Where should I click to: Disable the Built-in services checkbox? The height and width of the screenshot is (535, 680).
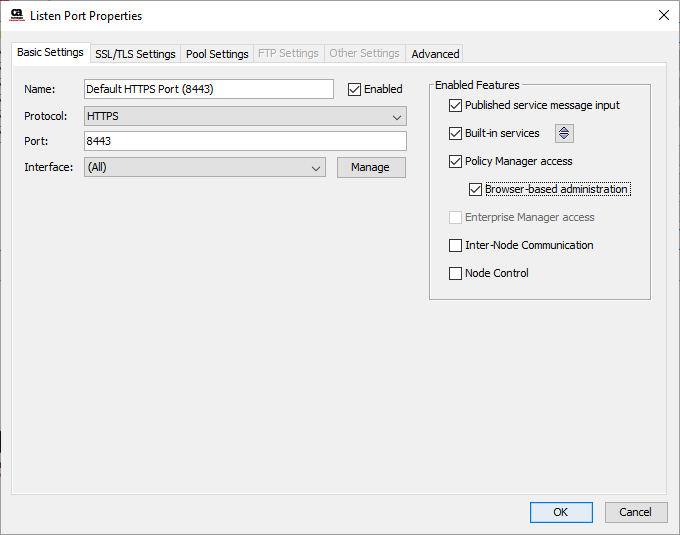[x=456, y=133]
